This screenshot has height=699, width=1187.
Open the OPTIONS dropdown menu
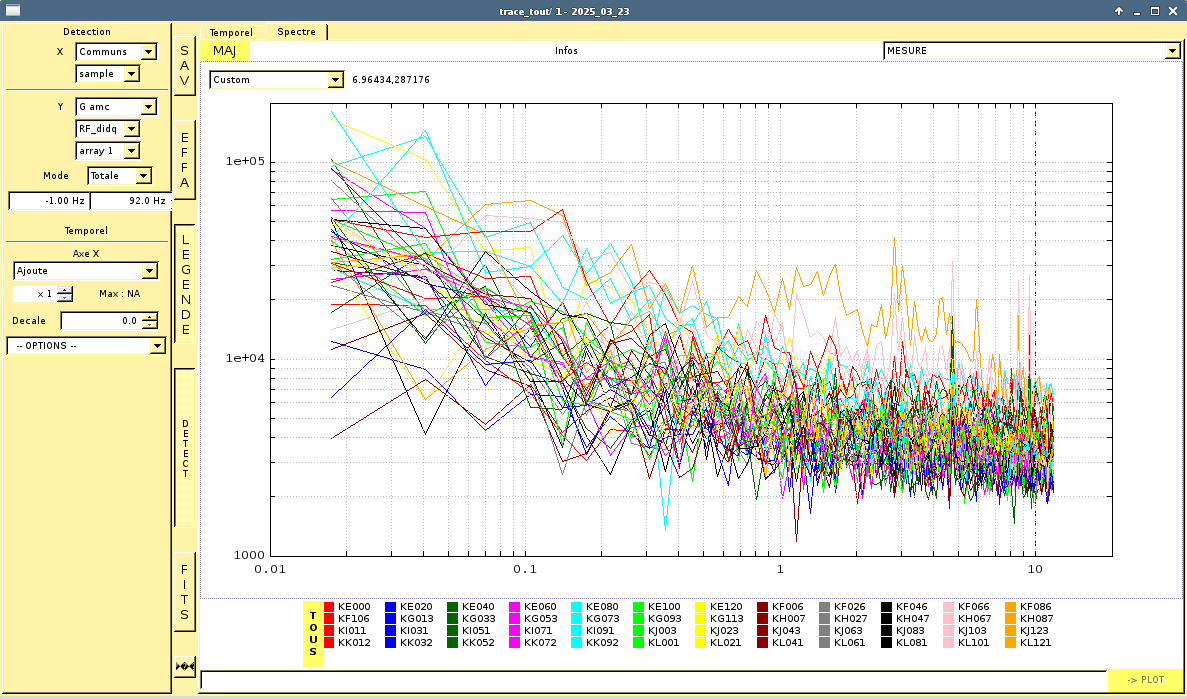86,346
